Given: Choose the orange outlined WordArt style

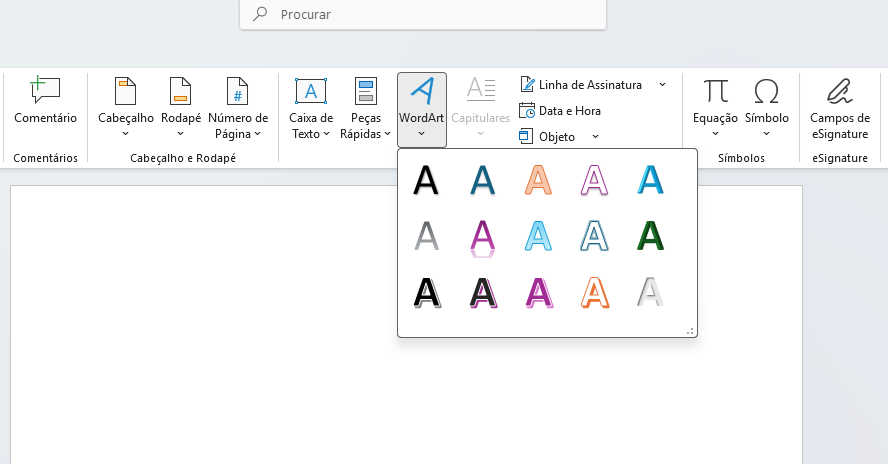Looking at the screenshot, I should click(x=538, y=180).
